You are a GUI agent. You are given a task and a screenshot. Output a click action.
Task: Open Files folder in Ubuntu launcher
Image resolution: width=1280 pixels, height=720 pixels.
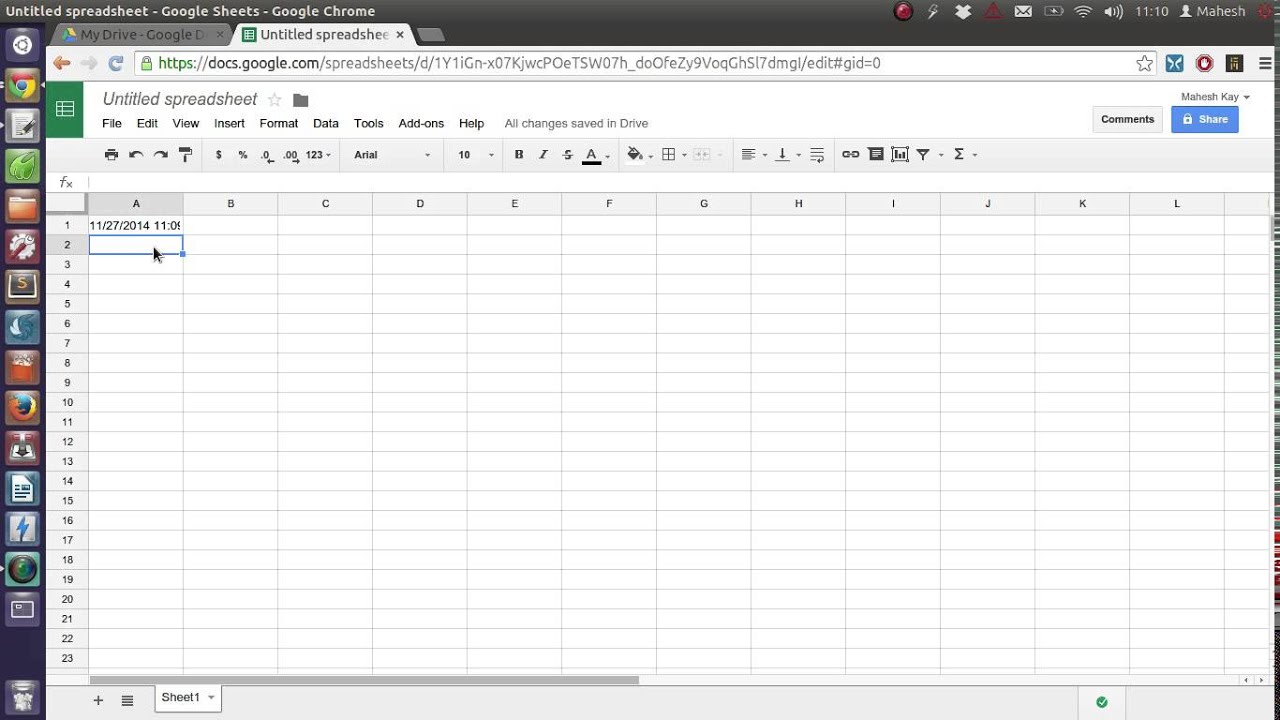pyautogui.click(x=23, y=207)
